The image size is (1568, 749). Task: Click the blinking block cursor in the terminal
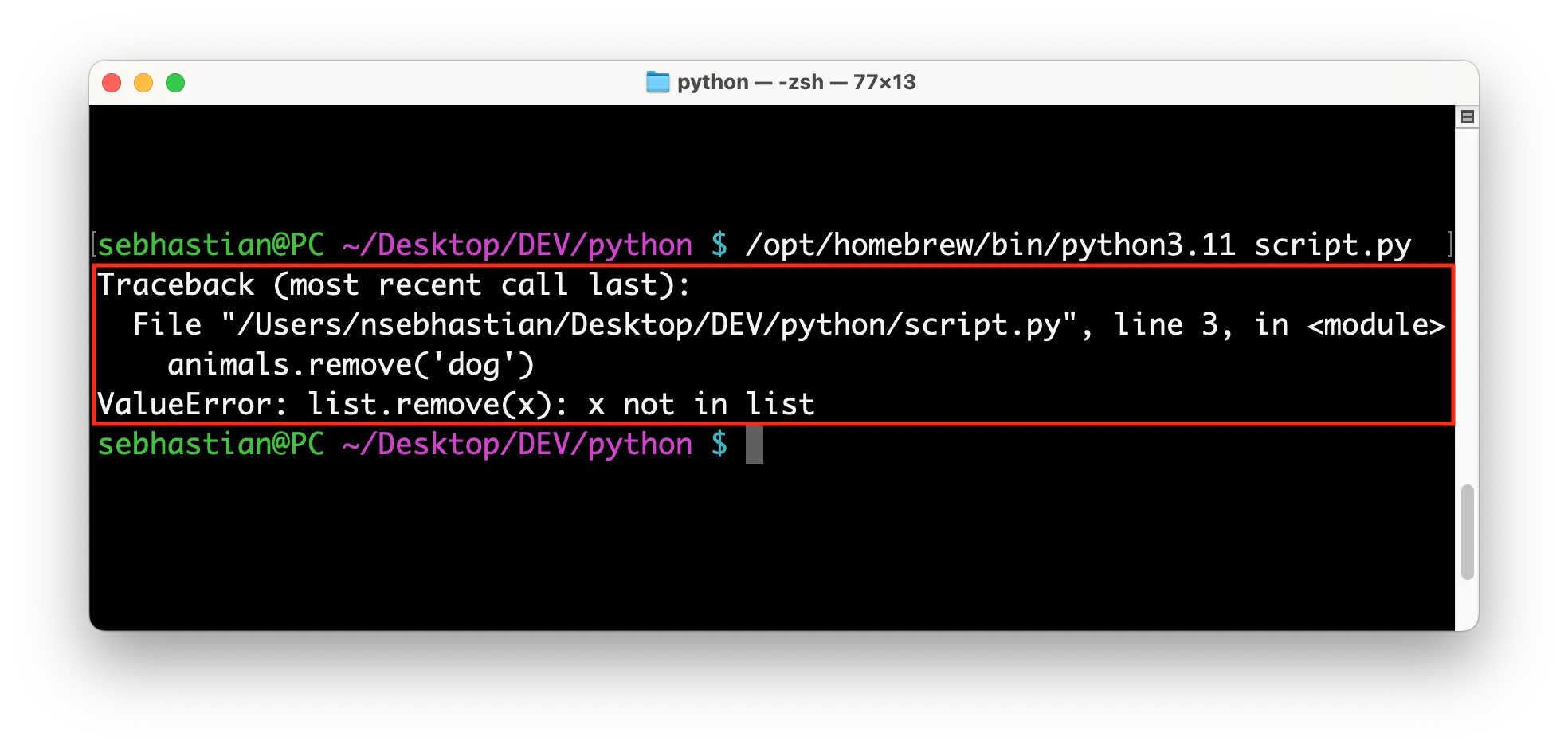755,445
